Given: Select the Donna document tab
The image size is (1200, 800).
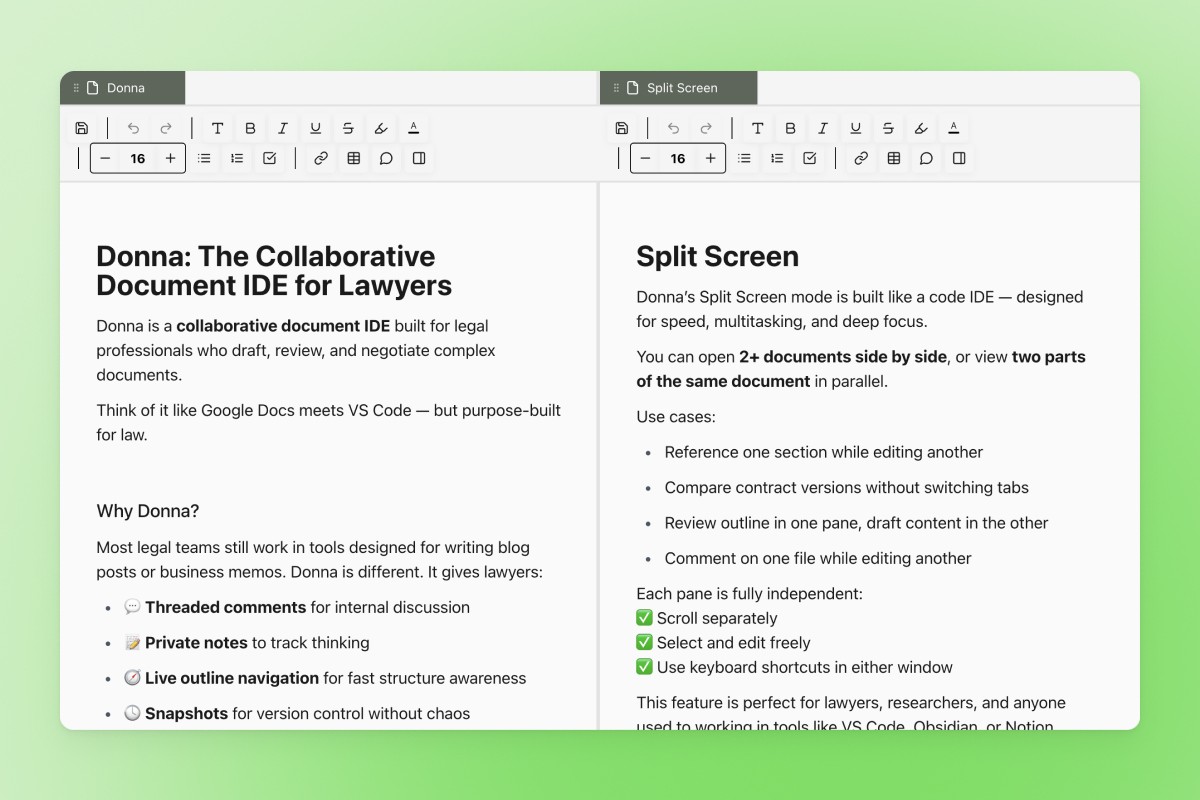Looking at the screenshot, I should click(x=123, y=88).
